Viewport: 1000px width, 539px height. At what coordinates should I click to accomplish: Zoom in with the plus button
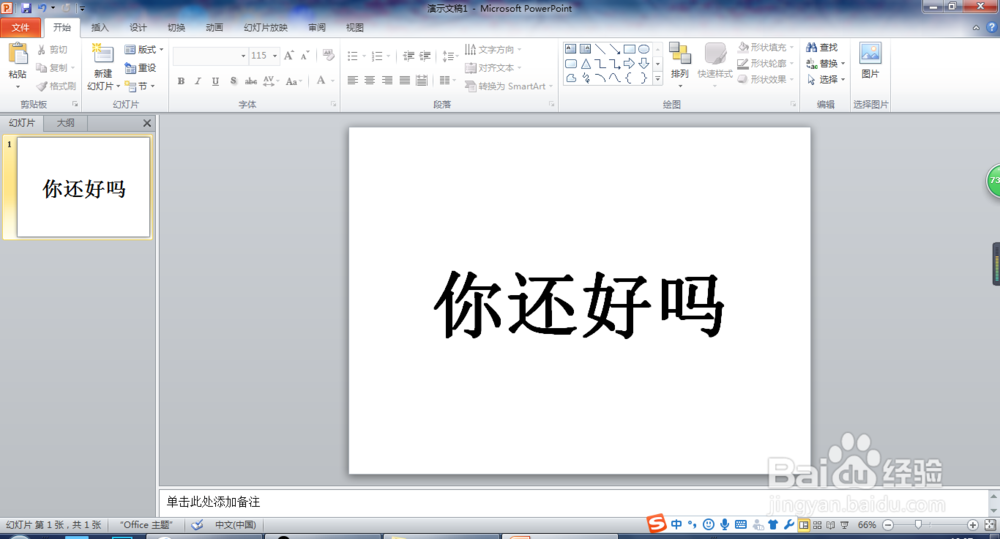point(973,525)
